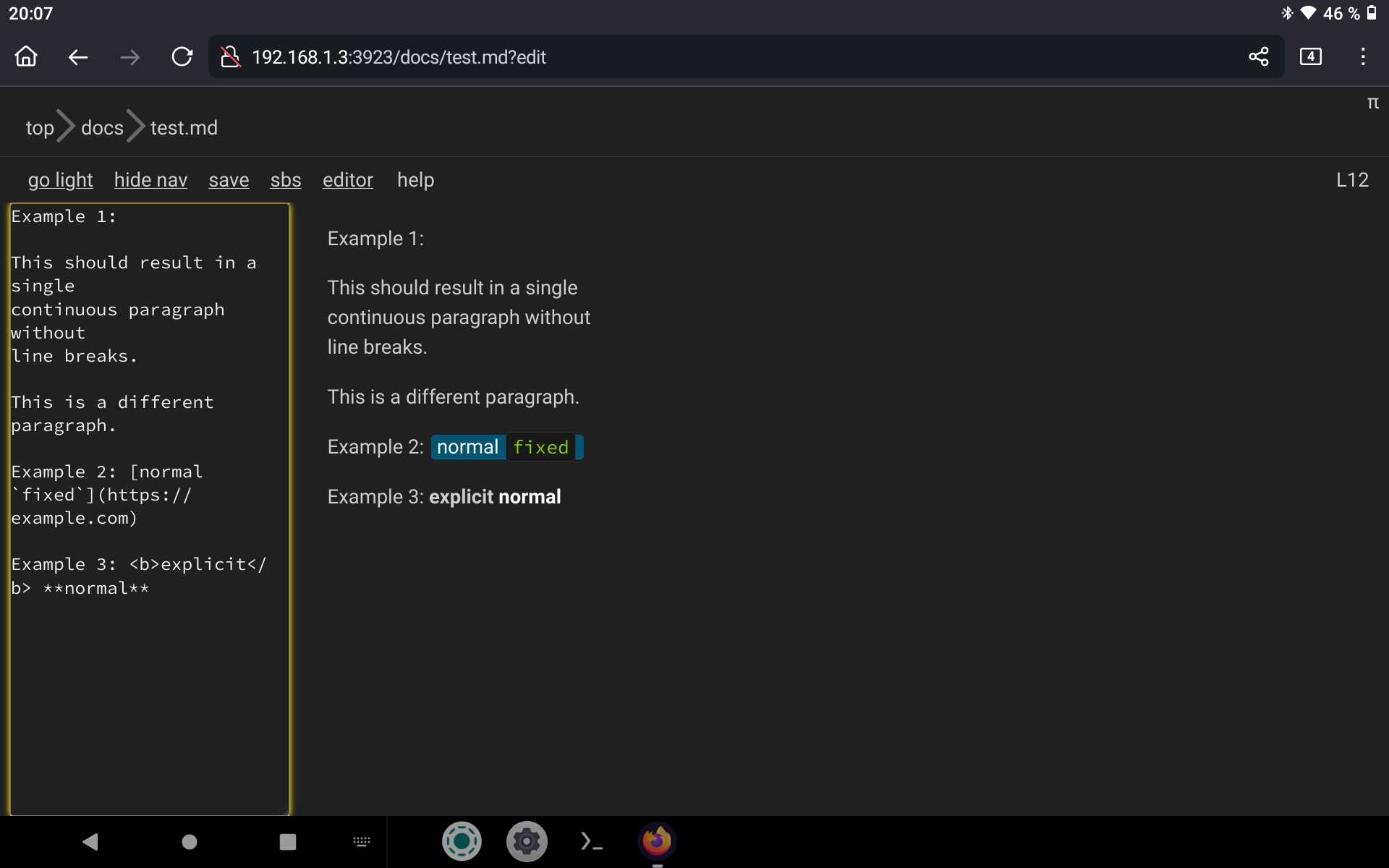Go to top breadcrumb
This screenshot has height=868, width=1389.
point(40,128)
